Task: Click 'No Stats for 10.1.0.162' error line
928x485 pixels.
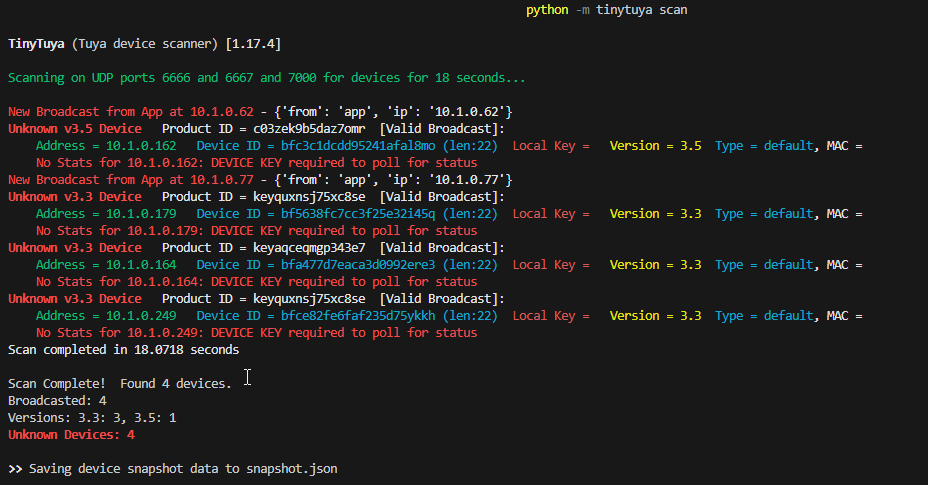Action: pyautogui.click(x=256, y=163)
